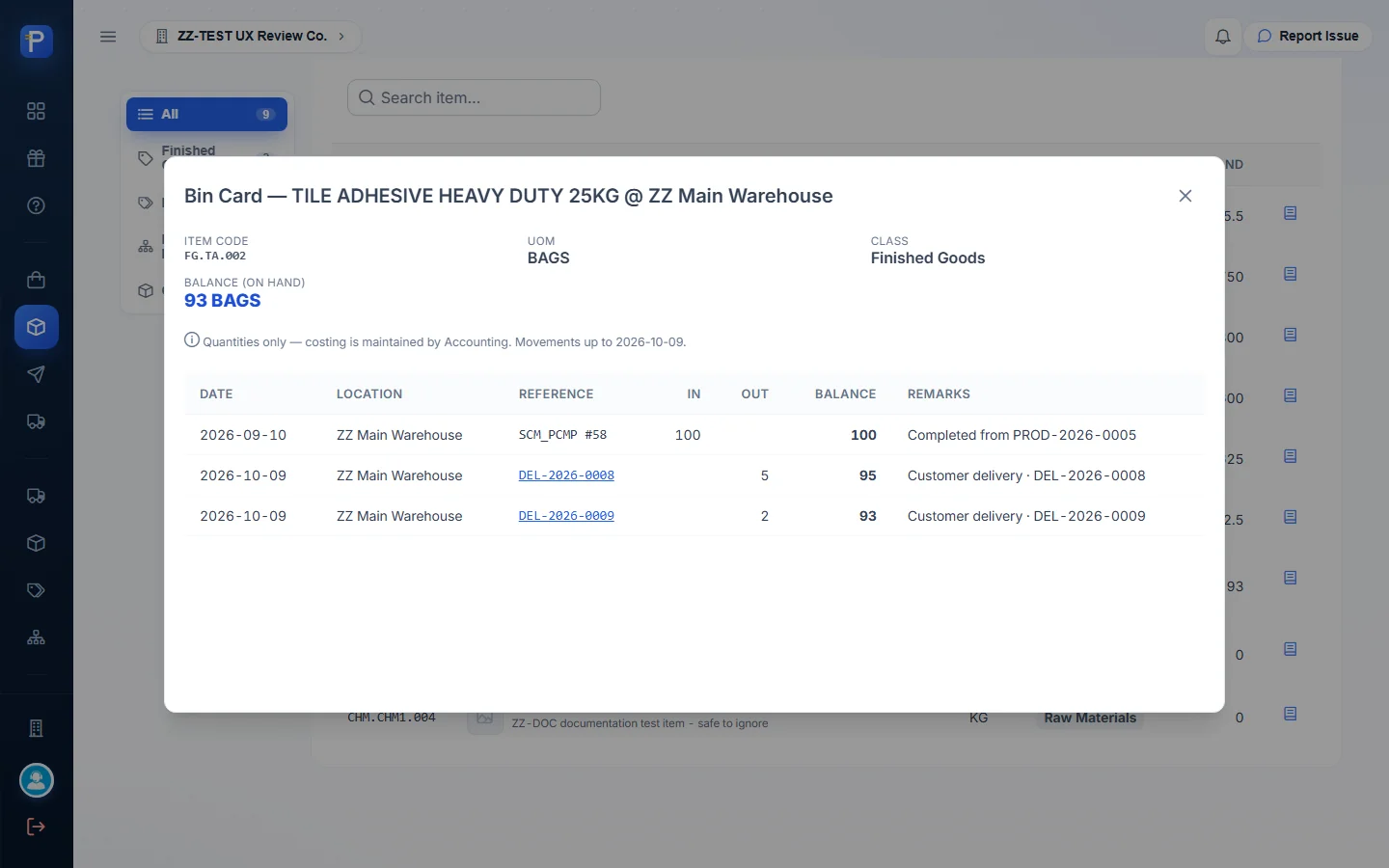Click the '93 BAGS' balance value
1389x868 pixels.
pyautogui.click(x=223, y=301)
